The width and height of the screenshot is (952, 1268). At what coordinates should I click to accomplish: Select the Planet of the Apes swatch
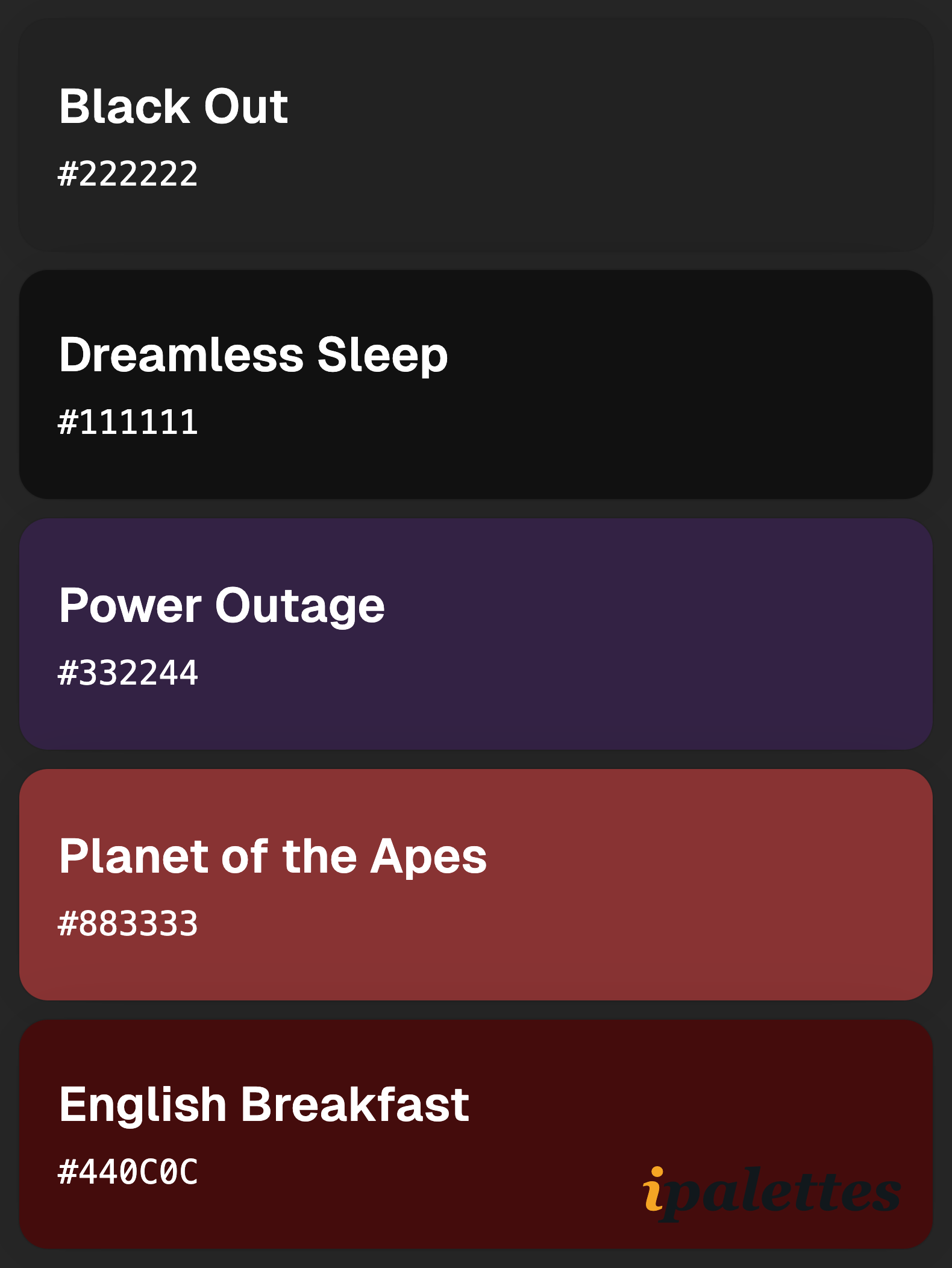point(476,885)
